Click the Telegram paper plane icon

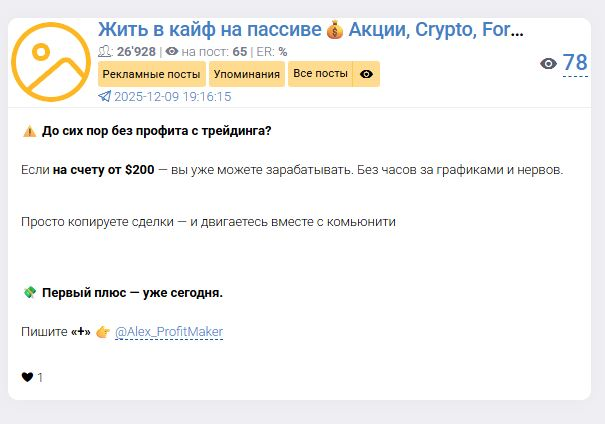pos(105,97)
